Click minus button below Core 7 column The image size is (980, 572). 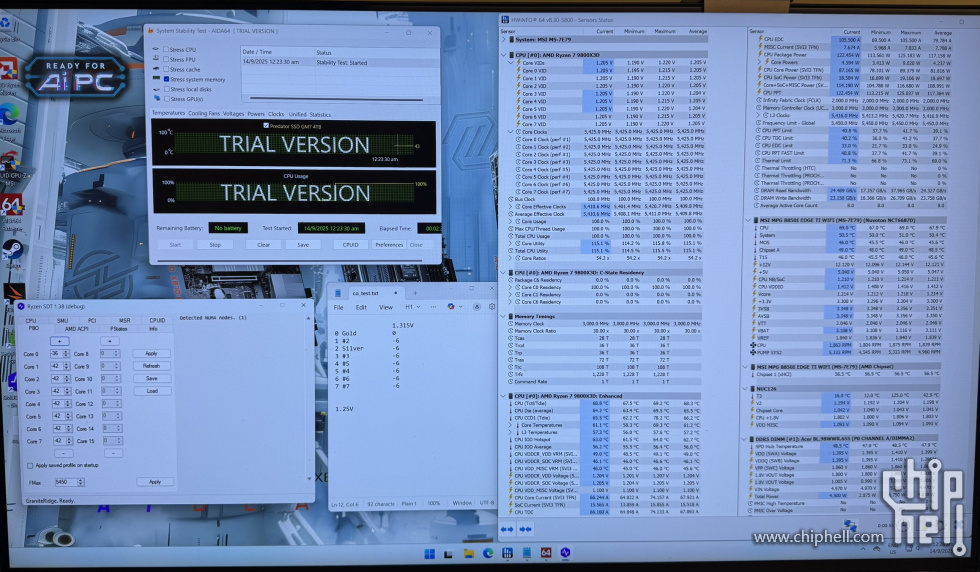click(63, 453)
